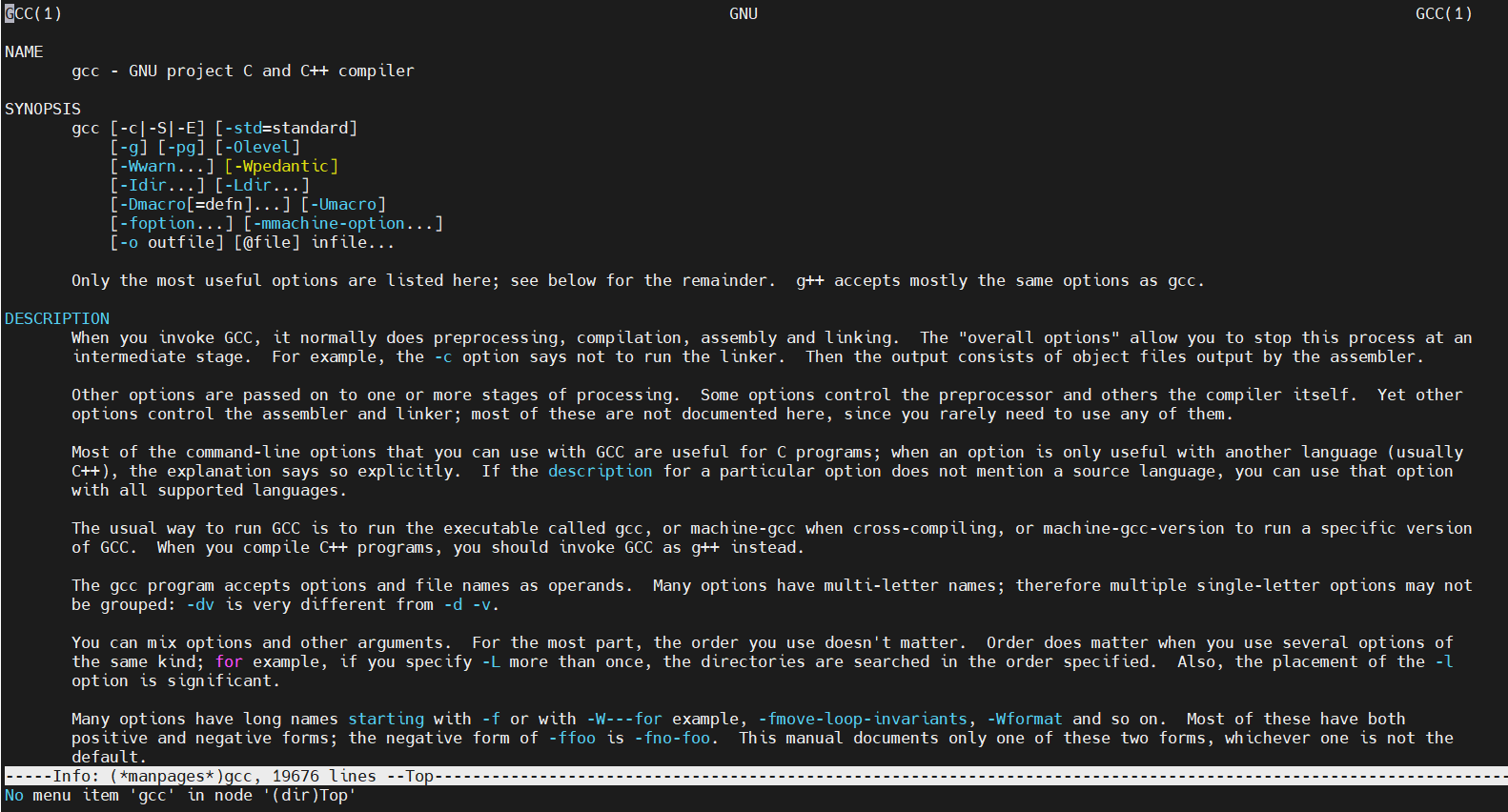Viewport: 1508px width, 812px height.
Task: Click the [-Olevel] option in synopsis
Action: pyautogui.click(x=257, y=147)
